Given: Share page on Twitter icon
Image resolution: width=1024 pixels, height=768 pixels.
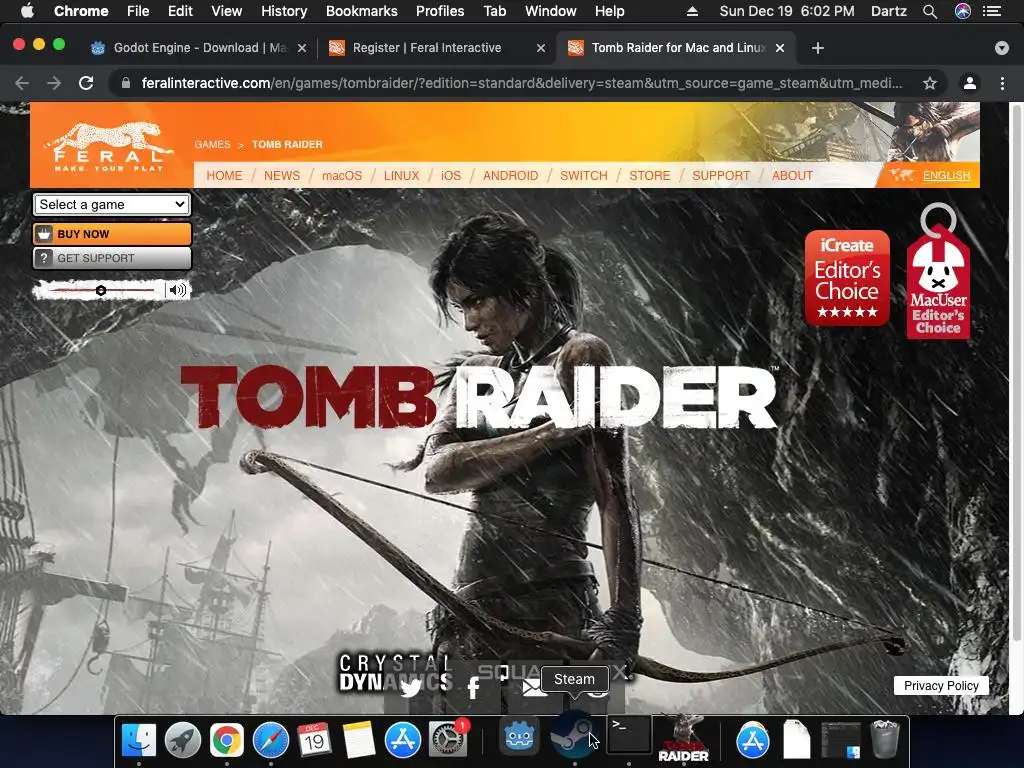Looking at the screenshot, I should 410,688.
